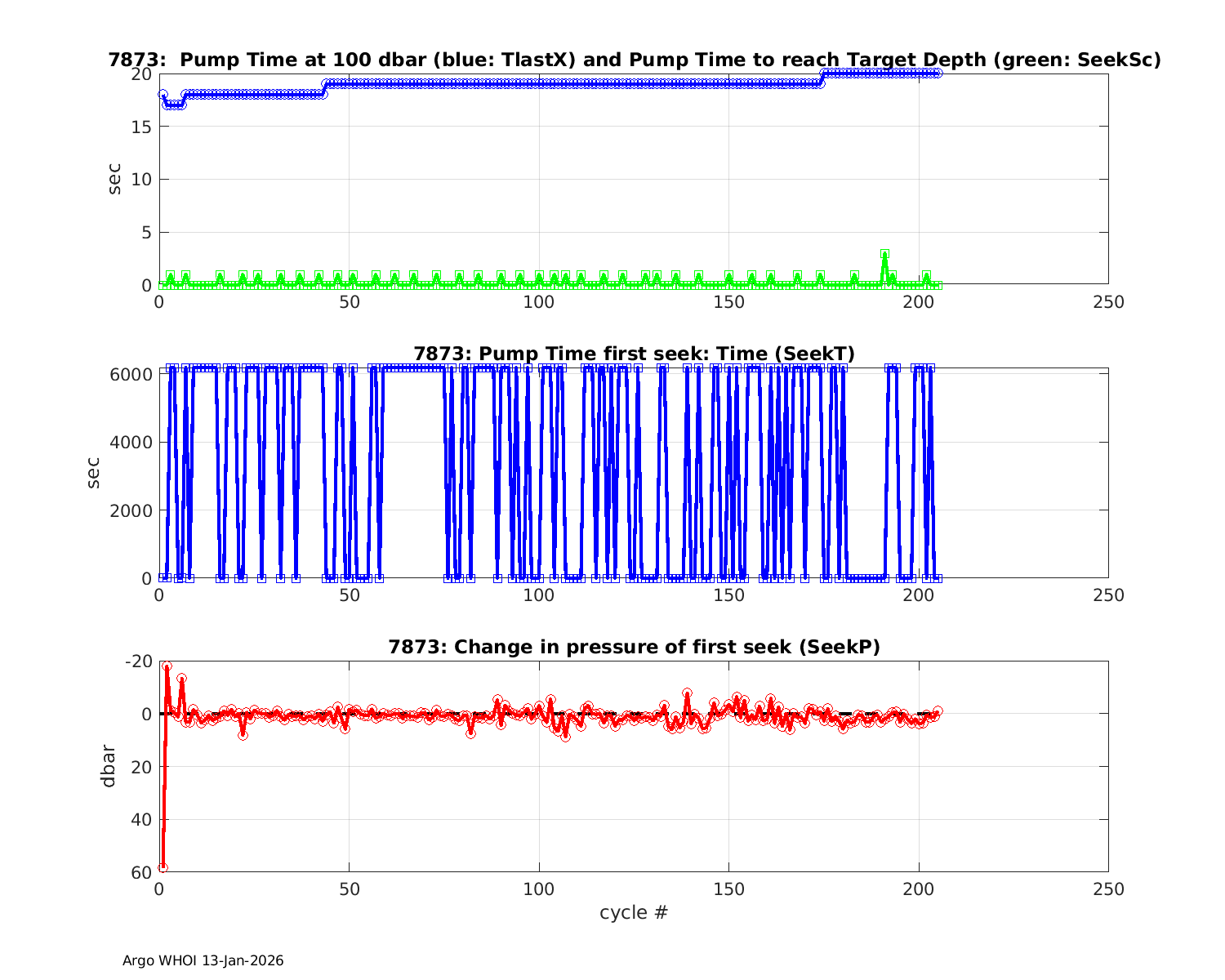Click the green spike marker near cycle 191
Image resolution: width=1225 pixels, height=980 pixels.
click(x=884, y=254)
